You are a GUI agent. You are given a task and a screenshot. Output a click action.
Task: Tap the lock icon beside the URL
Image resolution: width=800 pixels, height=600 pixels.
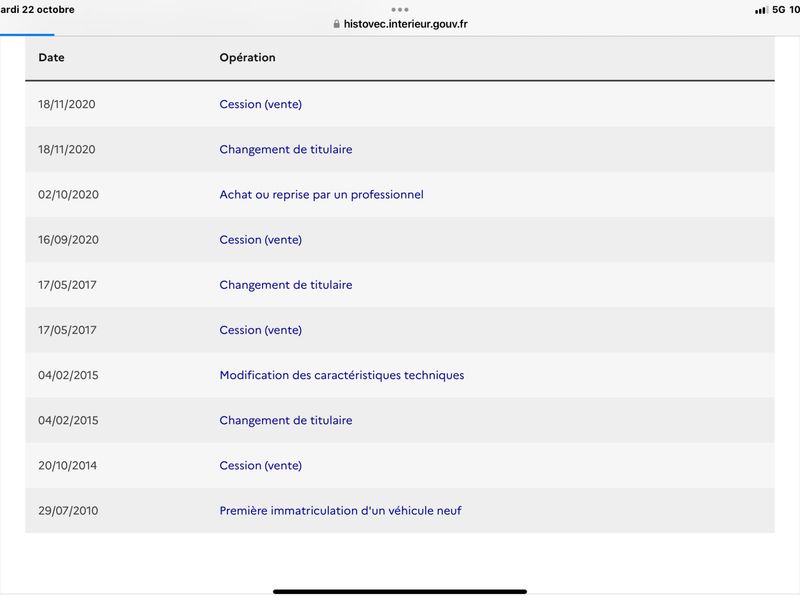336,24
